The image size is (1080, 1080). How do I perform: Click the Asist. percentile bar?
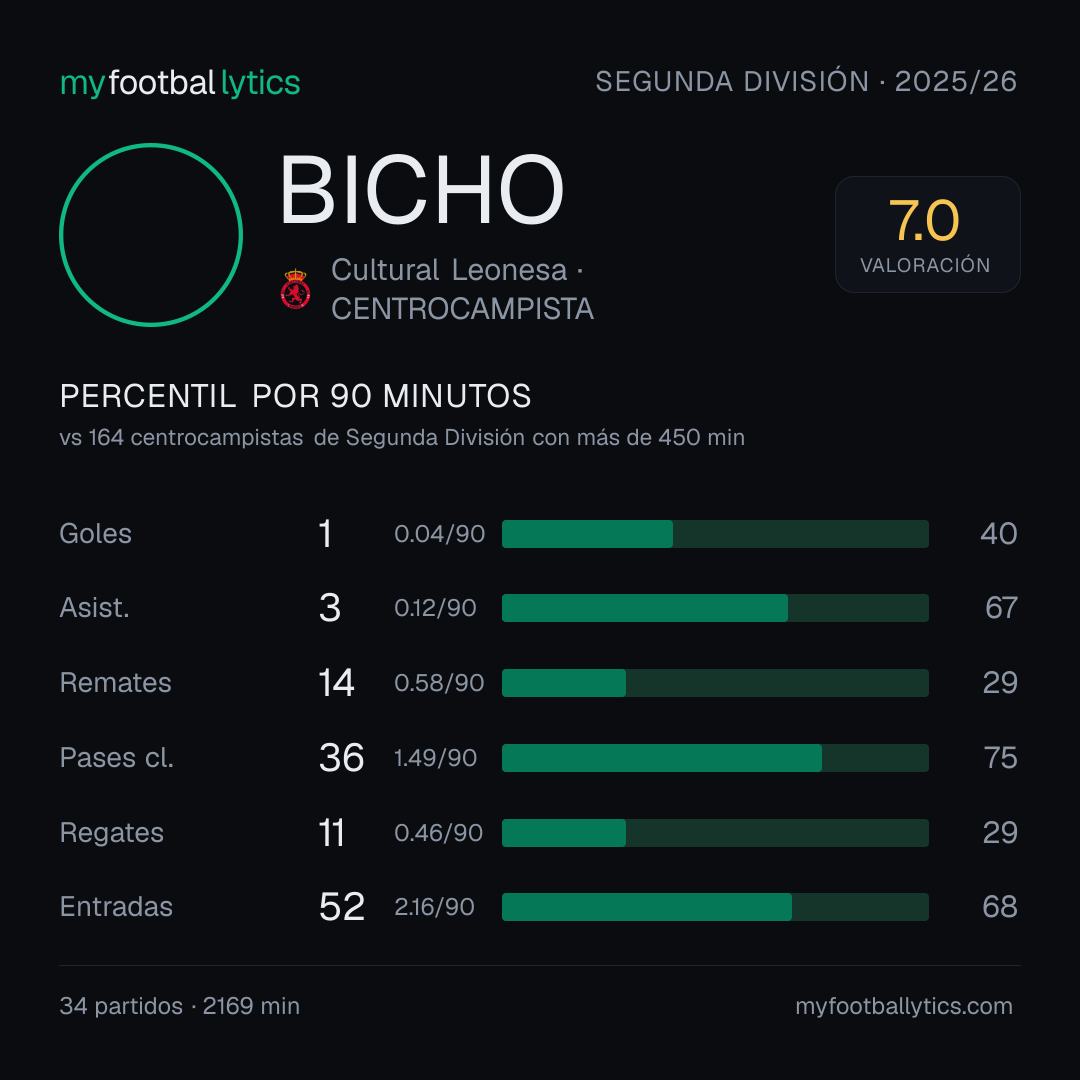(715, 608)
